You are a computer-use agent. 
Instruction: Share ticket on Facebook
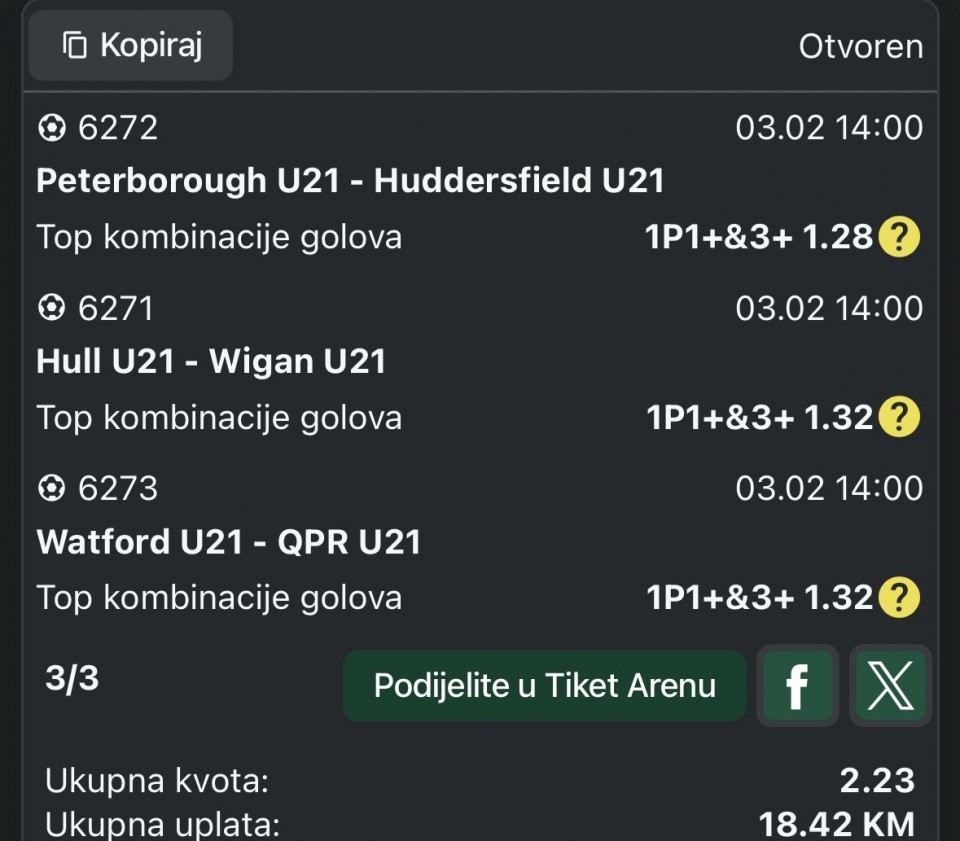[797, 685]
